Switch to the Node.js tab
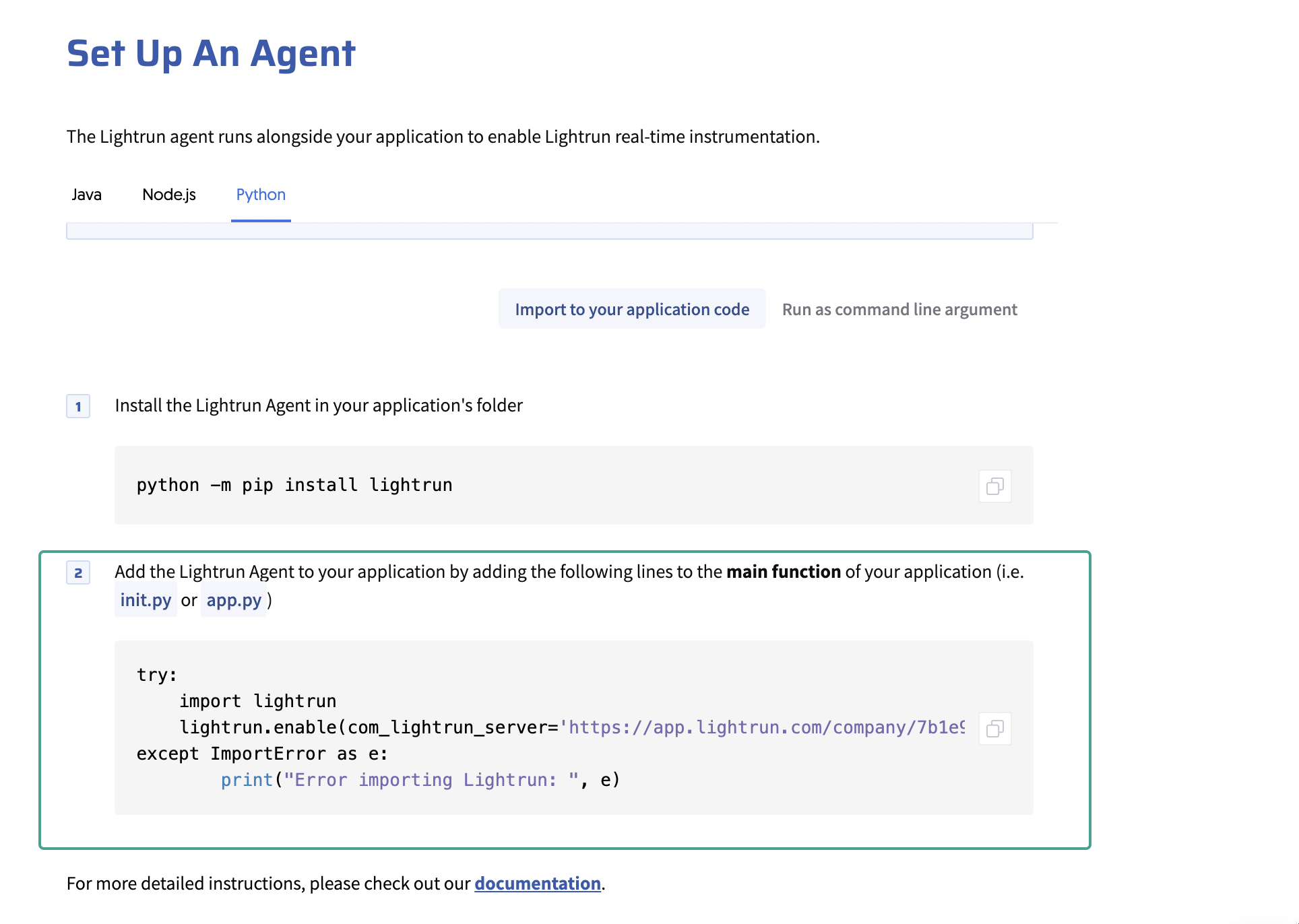 (x=168, y=195)
